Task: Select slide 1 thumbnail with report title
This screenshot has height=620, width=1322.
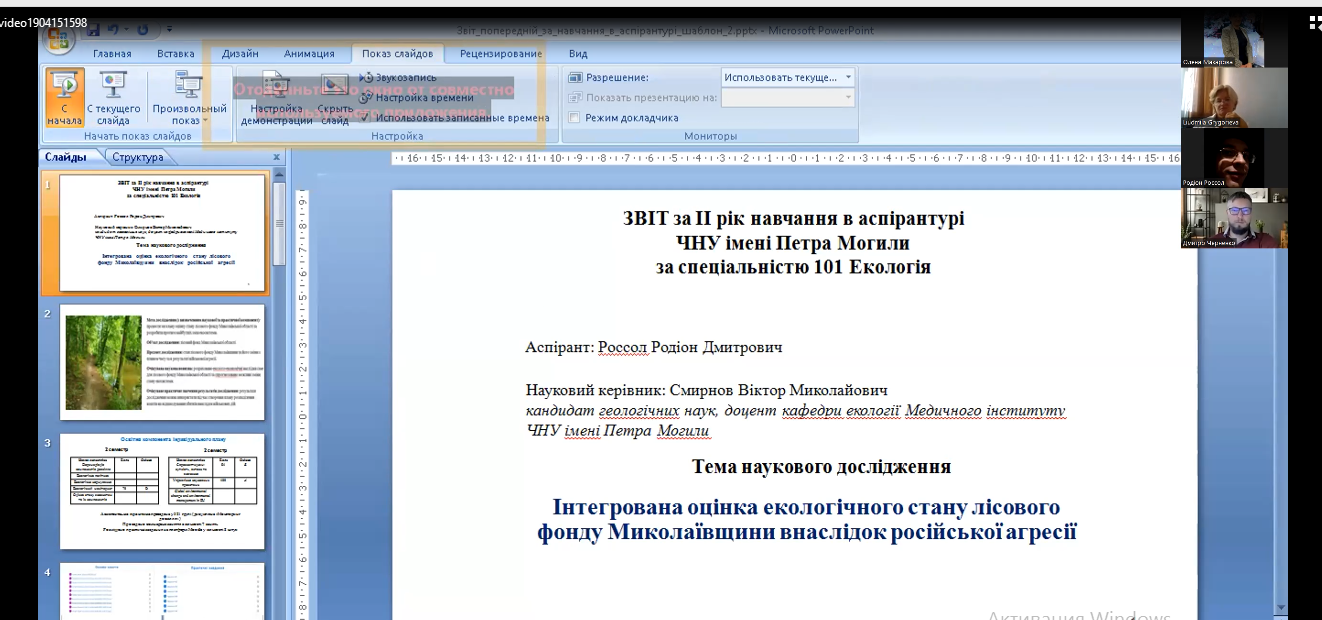Action: (x=163, y=233)
